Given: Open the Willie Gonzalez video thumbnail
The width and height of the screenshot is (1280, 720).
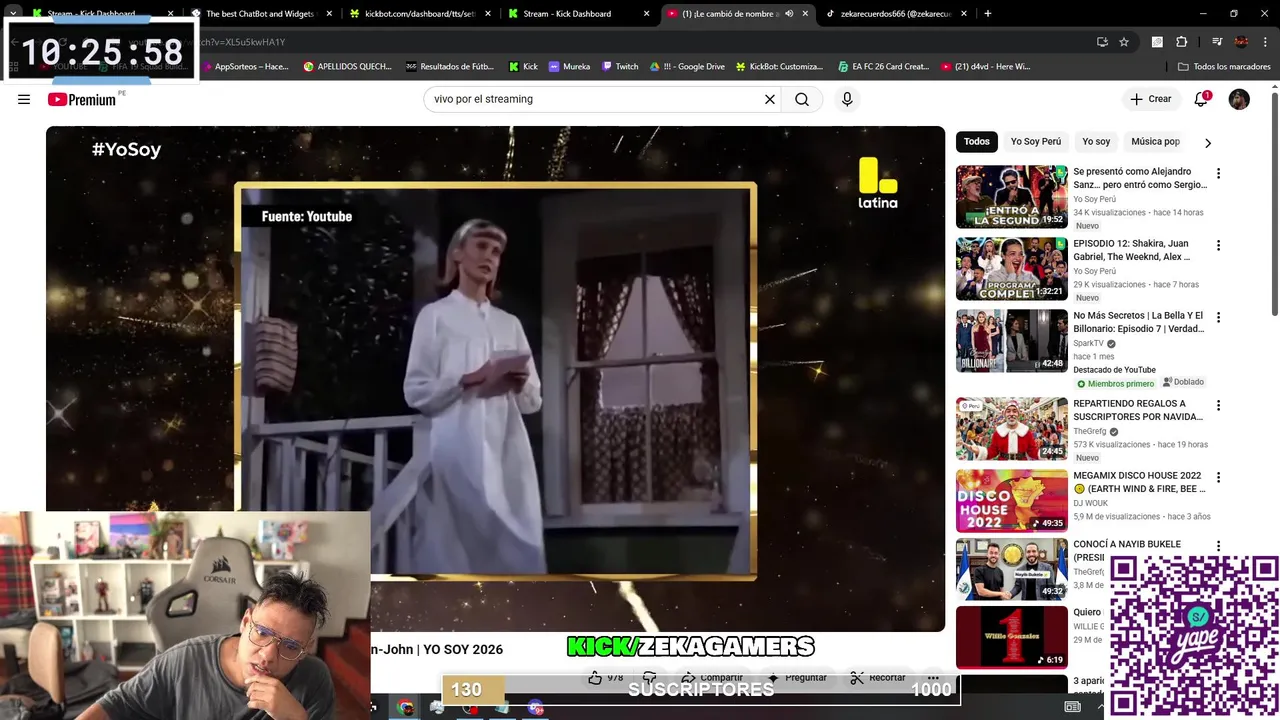Looking at the screenshot, I should click(x=1011, y=637).
